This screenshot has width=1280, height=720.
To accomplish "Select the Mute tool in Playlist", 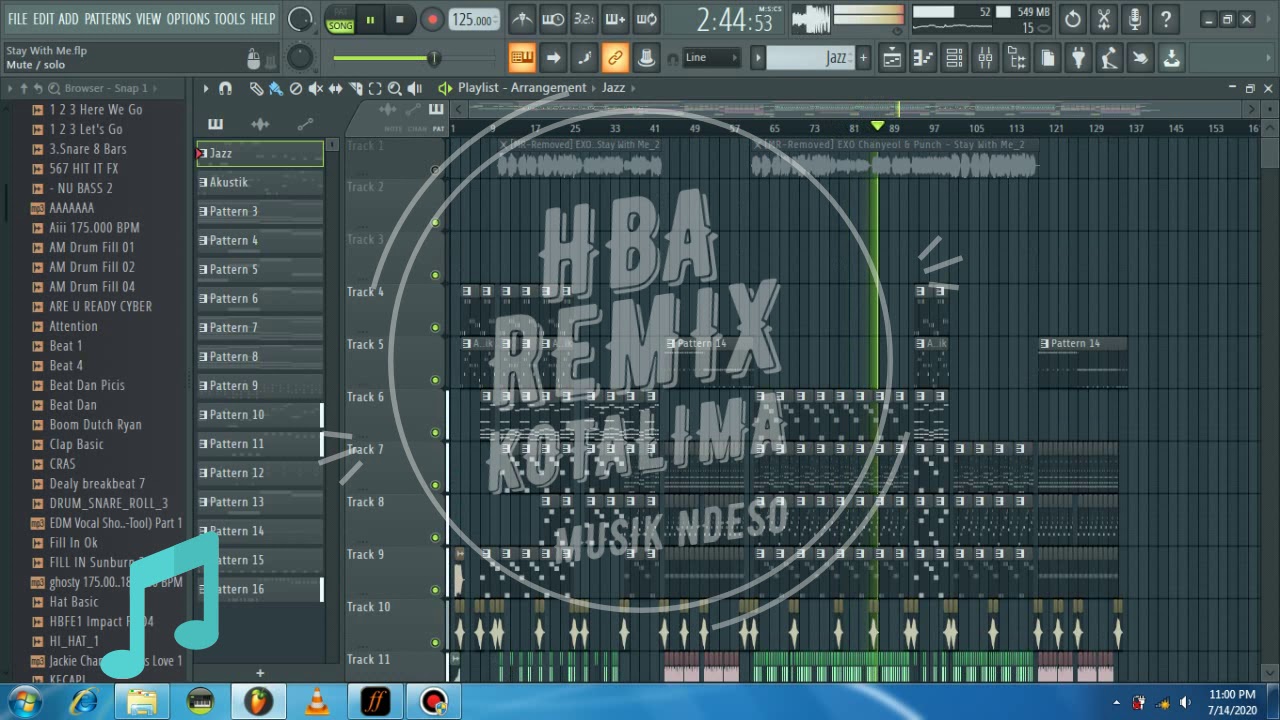I will (x=316, y=88).
